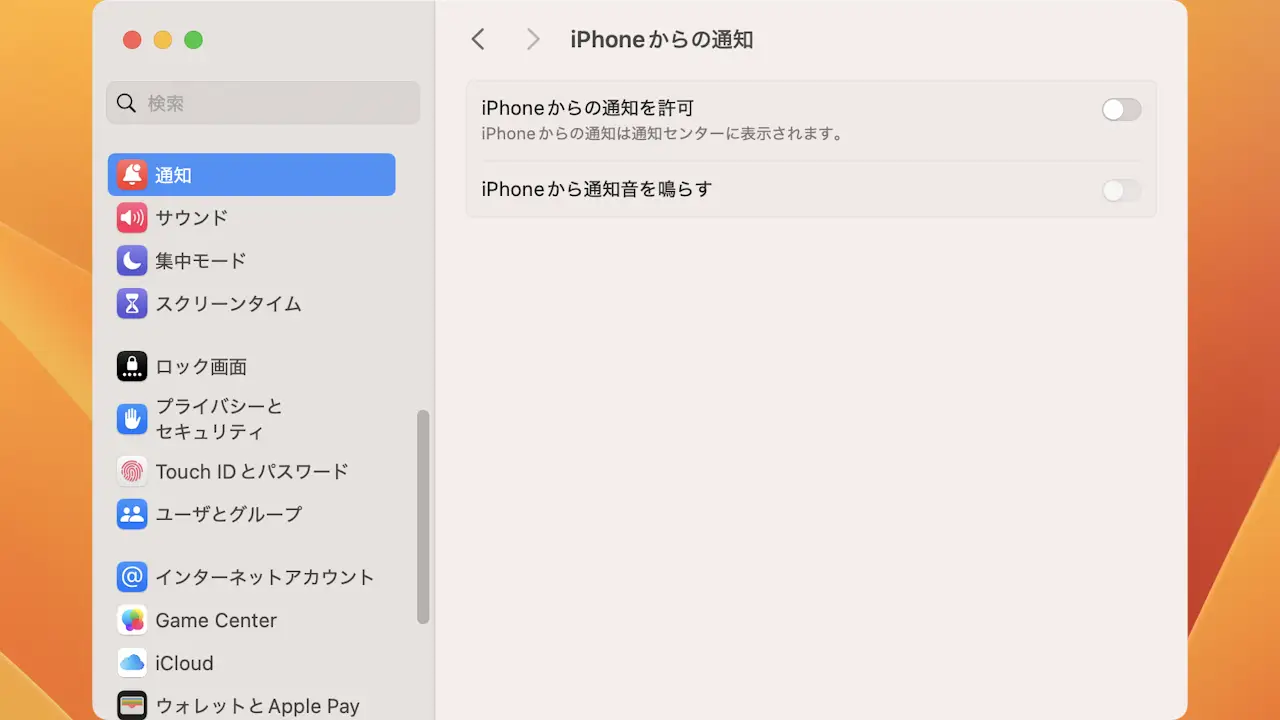Toggle iPhoneから通知音を鳴らす switch
The image size is (1280, 720).
[1121, 190]
